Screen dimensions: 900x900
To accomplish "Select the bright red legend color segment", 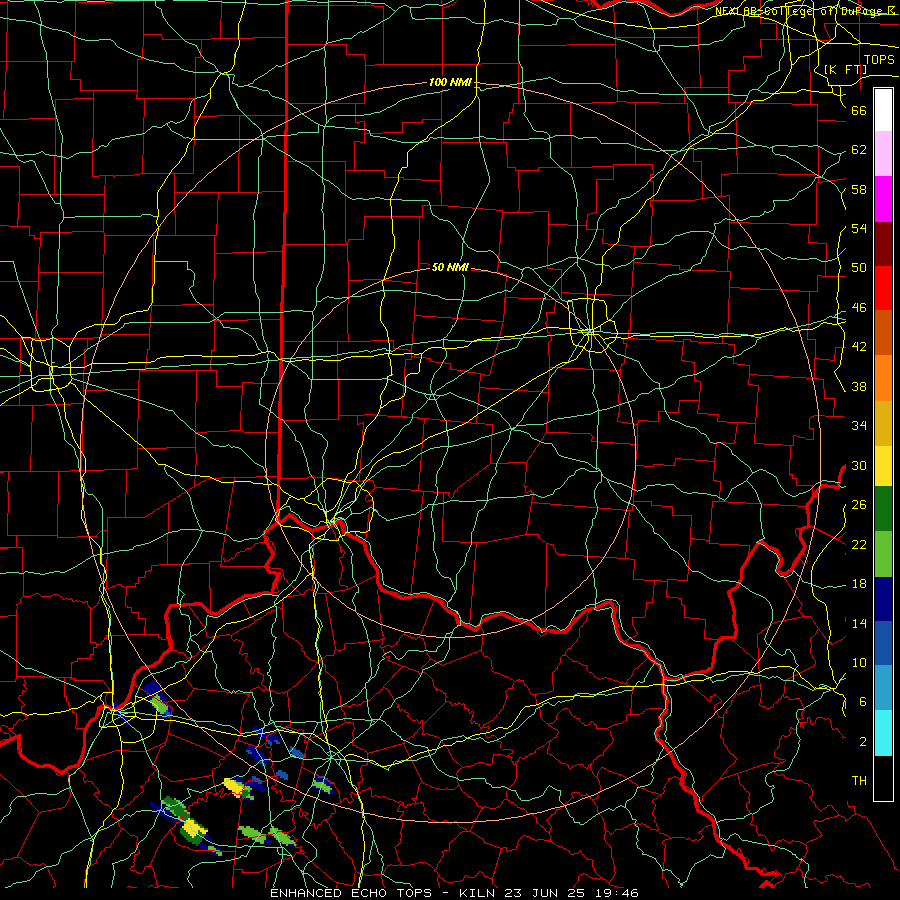I will pyautogui.click(x=883, y=288).
